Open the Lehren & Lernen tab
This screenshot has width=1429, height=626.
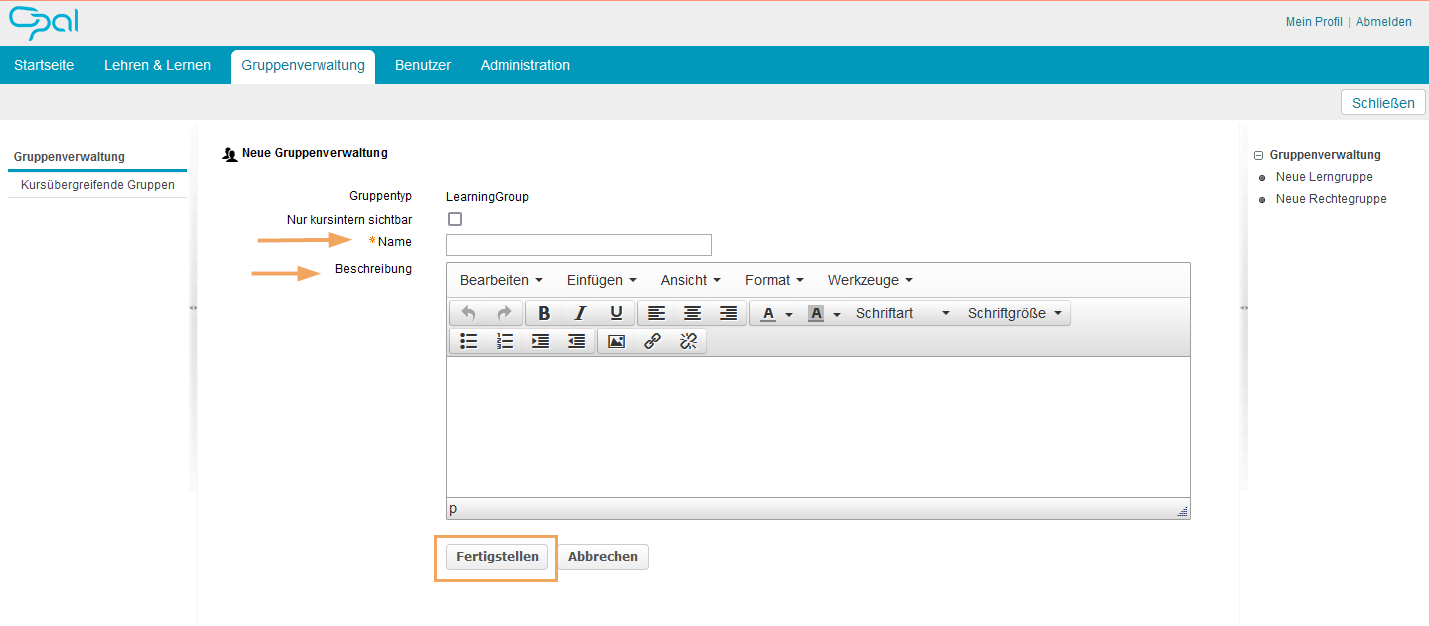(157, 65)
